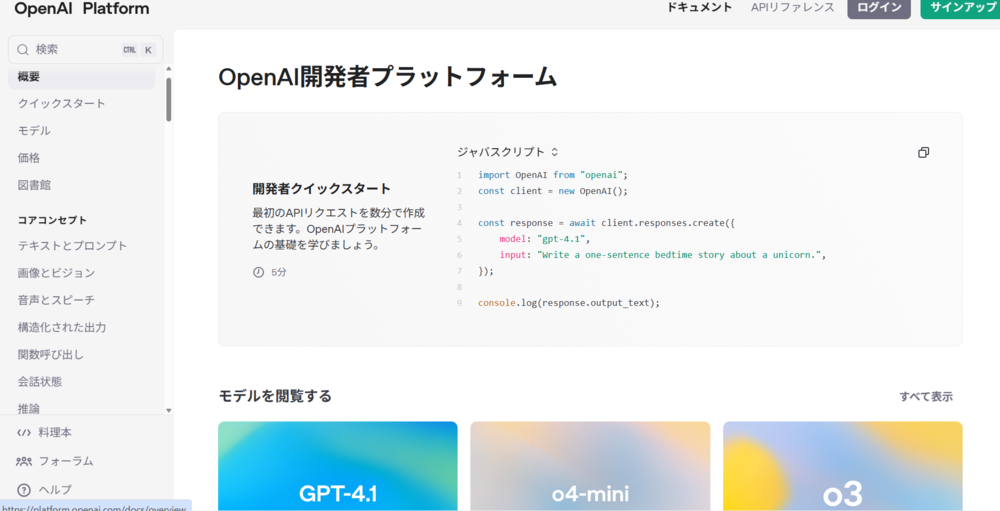Open 価格 in the sidebar
Image resolution: width=1000 pixels, height=511 pixels.
point(29,158)
